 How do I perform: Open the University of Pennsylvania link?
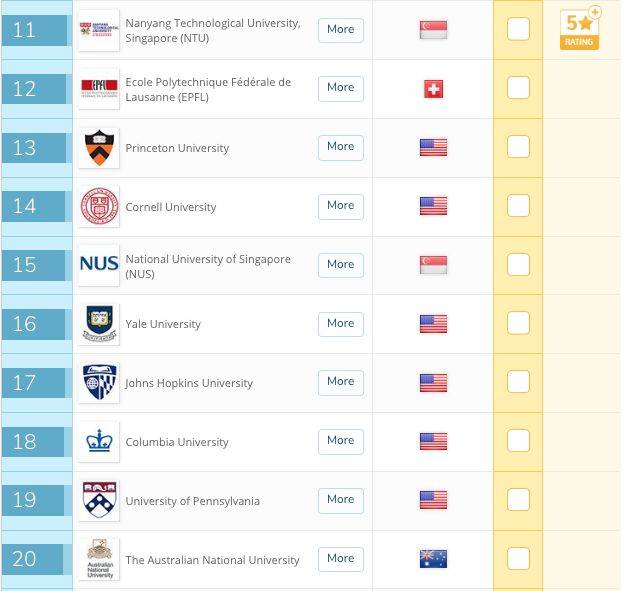[192, 501]
